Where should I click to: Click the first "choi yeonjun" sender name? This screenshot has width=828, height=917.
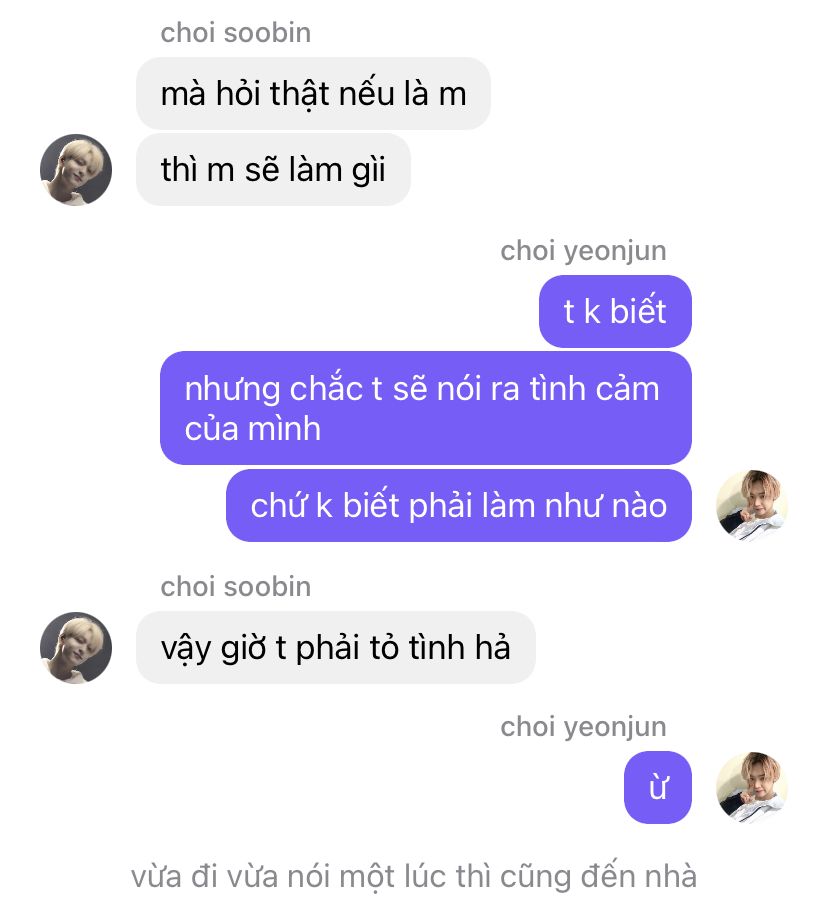click(584, 251)
